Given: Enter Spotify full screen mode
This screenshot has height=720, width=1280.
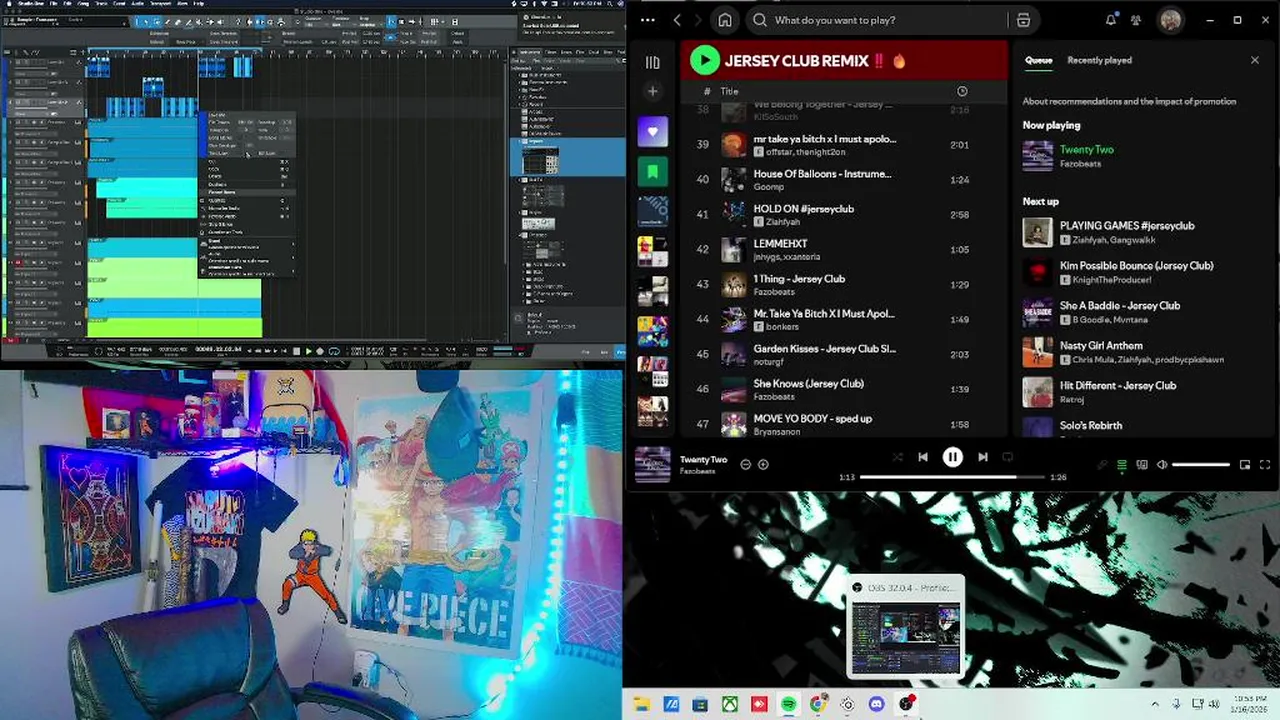Looking at the screenshot, I should coord(1265,465).
